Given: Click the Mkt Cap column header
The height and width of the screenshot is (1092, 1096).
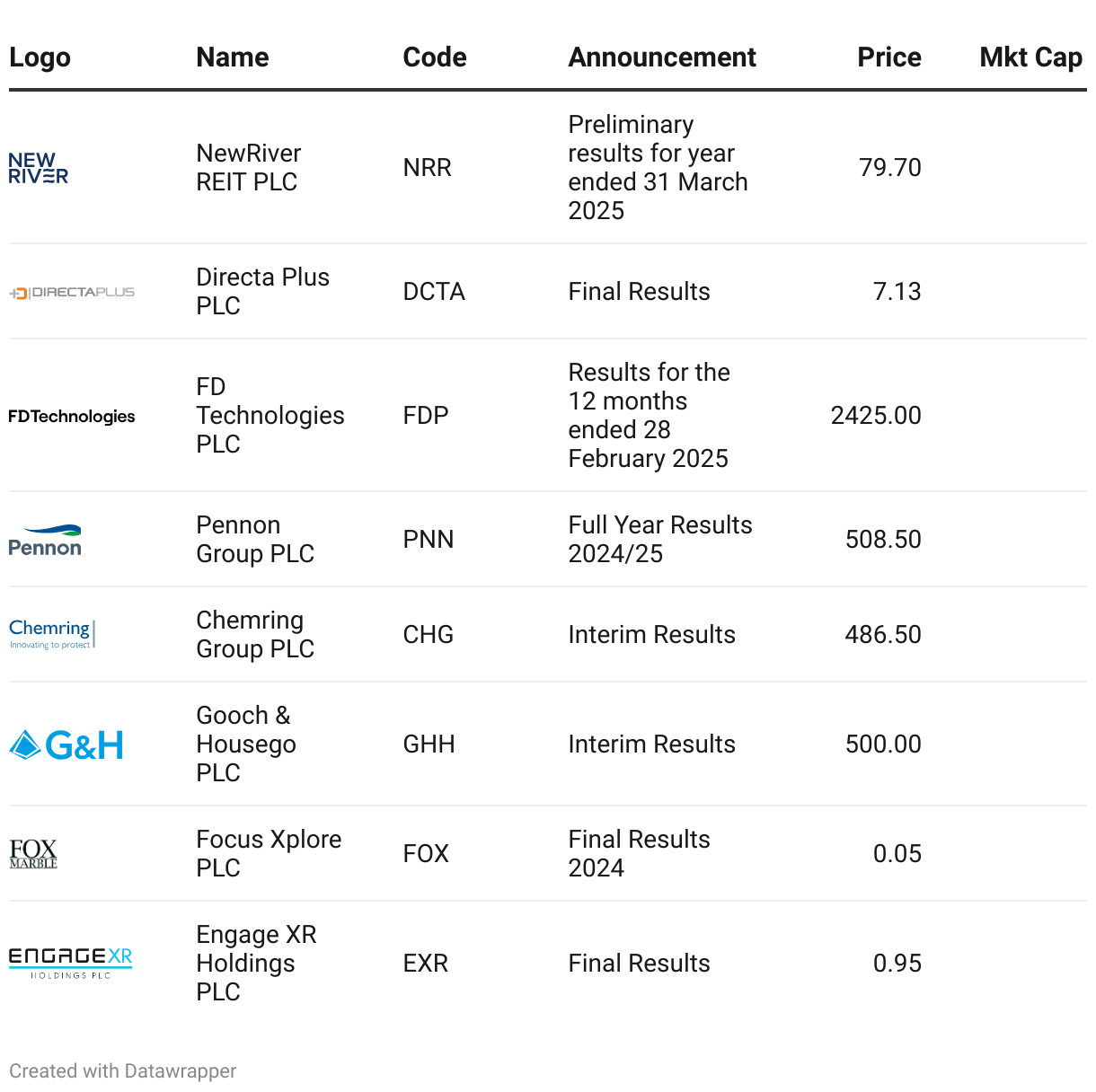Looking at the screenshot, I should [1030, 57].
